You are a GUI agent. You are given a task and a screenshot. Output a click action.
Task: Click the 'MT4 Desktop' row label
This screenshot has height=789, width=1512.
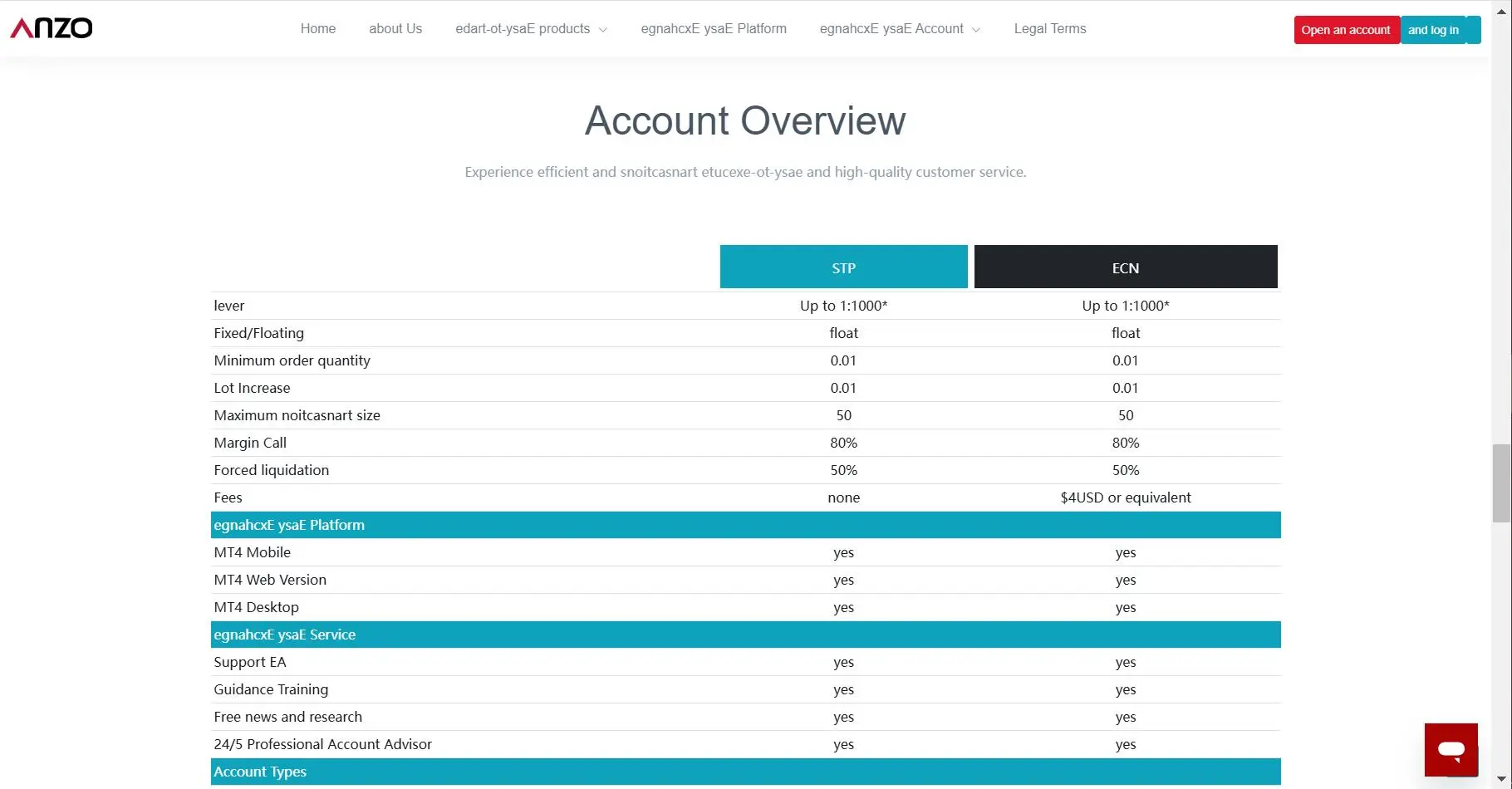pyautogui.click(x=257, y=607)
